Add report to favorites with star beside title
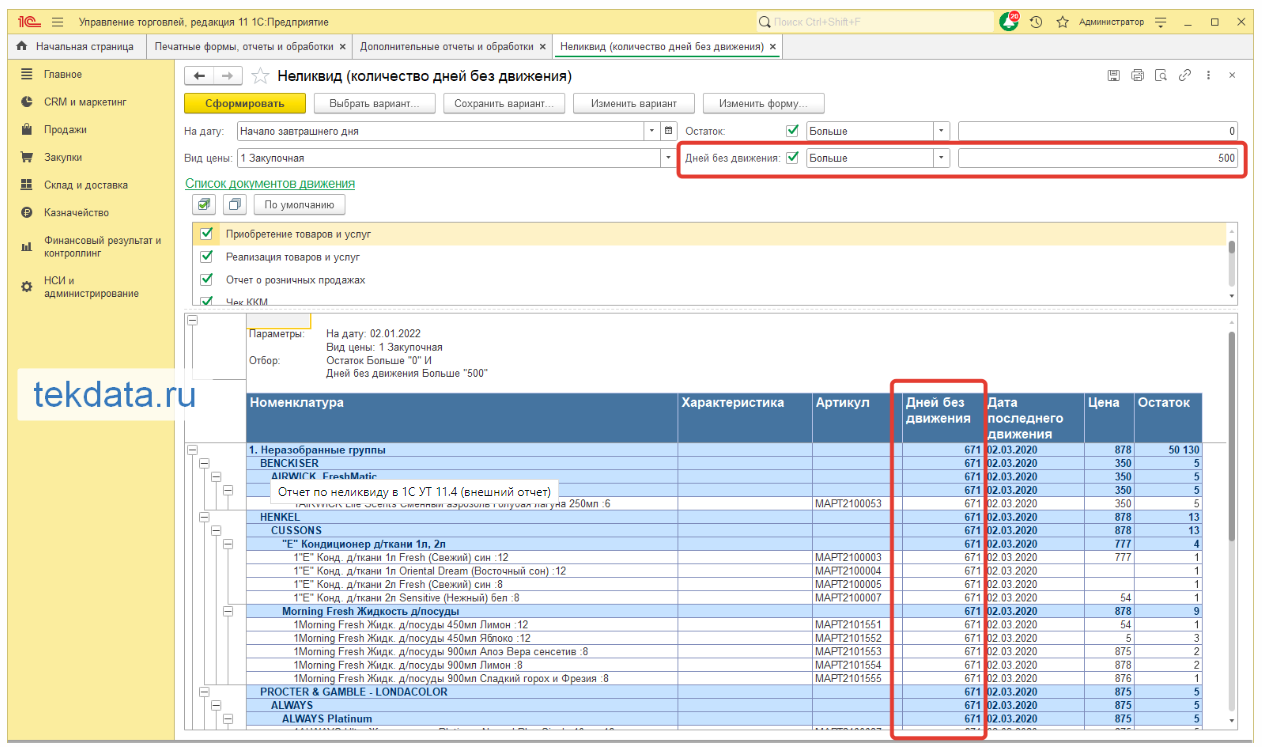1262x747 pixels. [x=260, y=76]
